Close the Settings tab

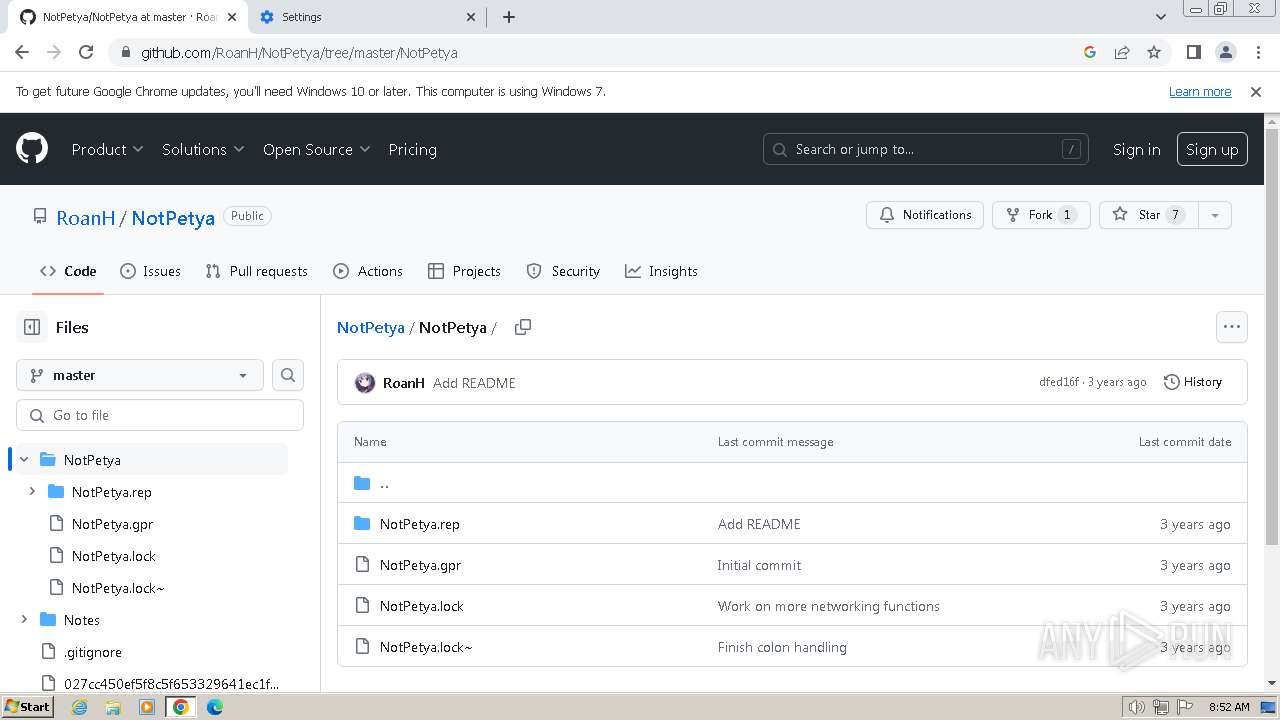(x=472, y=17)
